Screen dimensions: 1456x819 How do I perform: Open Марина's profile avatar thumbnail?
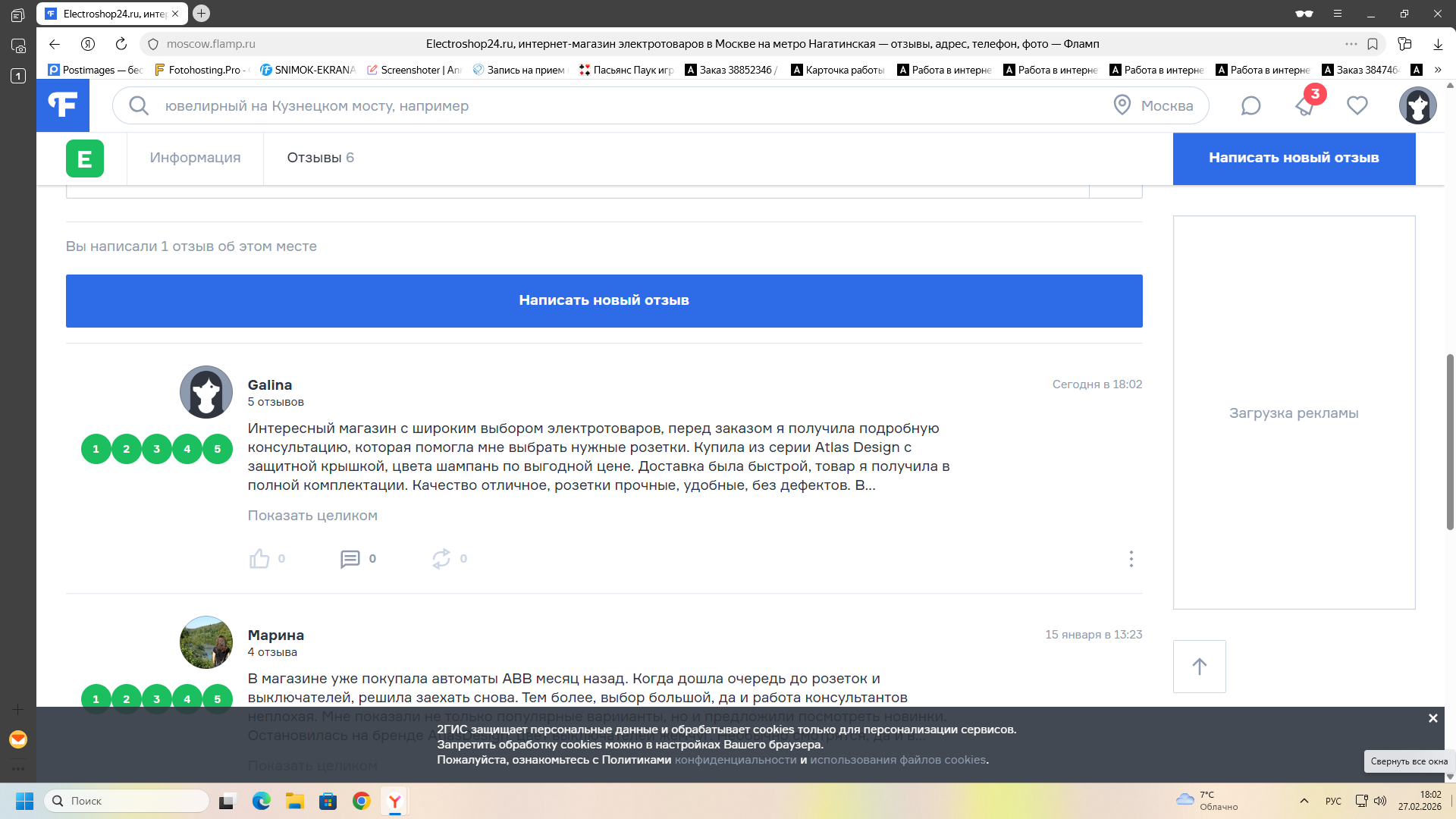tap(206, 642)
